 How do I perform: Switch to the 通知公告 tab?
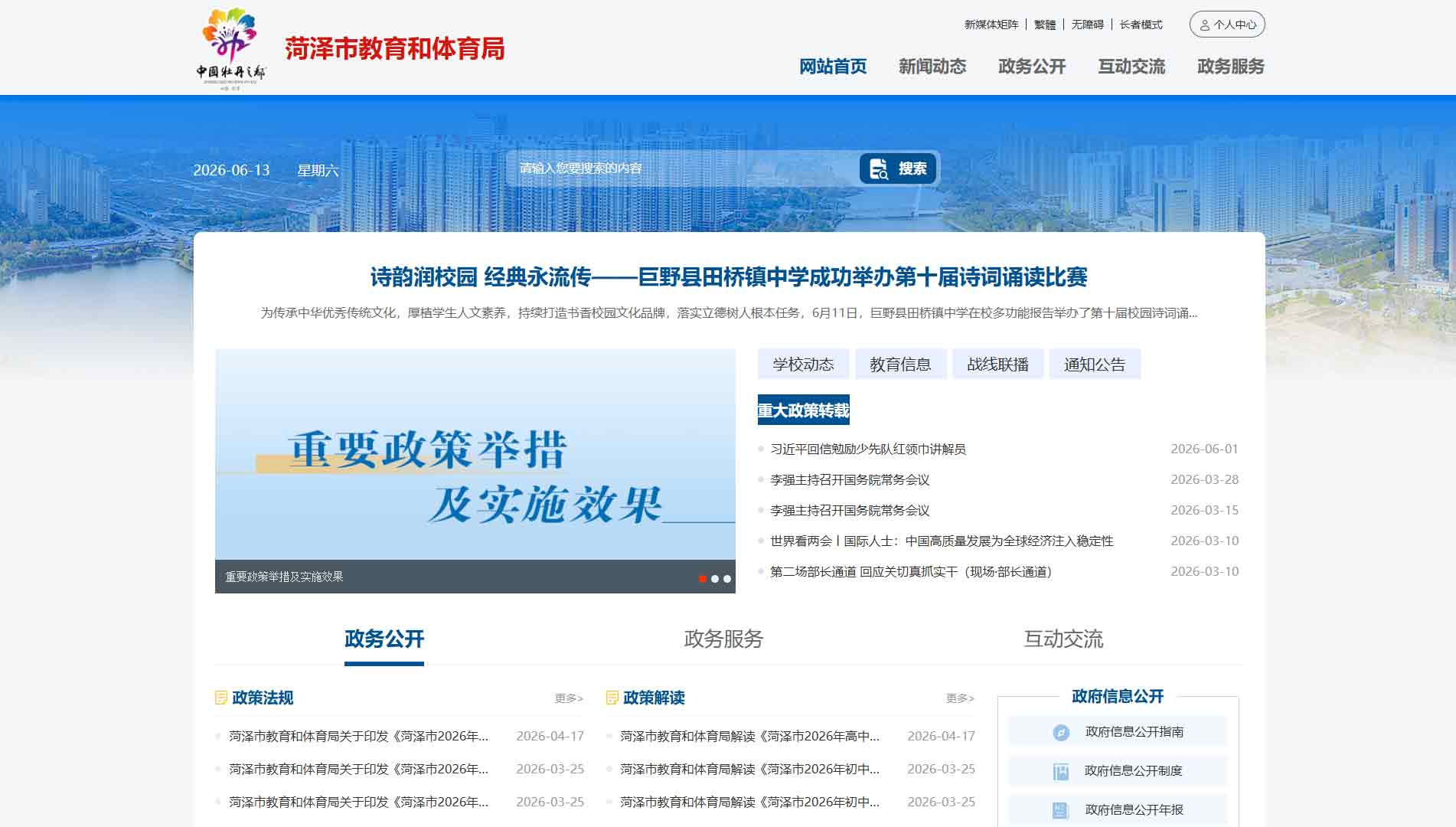pos(1095,364)
